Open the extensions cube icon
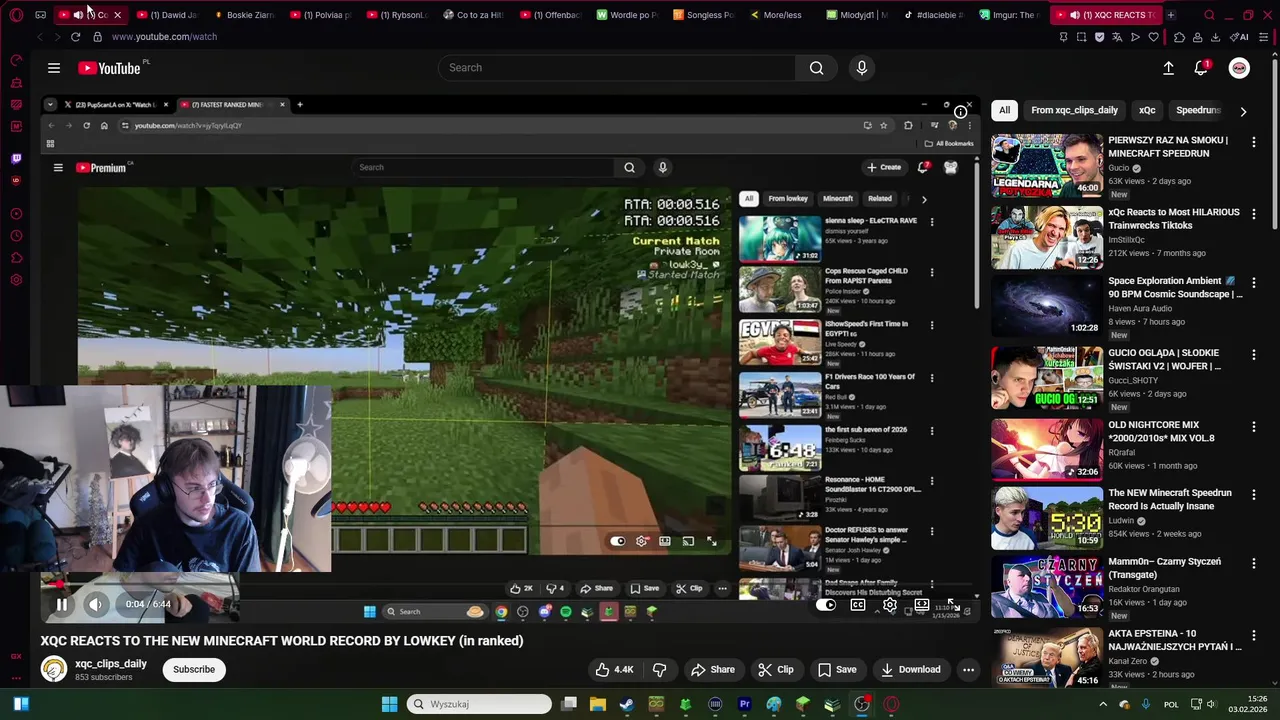This screenshot has height=720, width=1280. coord(1179,37)
